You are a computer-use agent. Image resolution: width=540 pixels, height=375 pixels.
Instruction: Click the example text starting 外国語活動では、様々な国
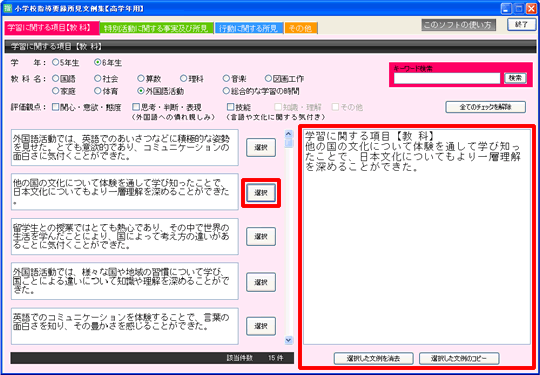pos(125,281)
